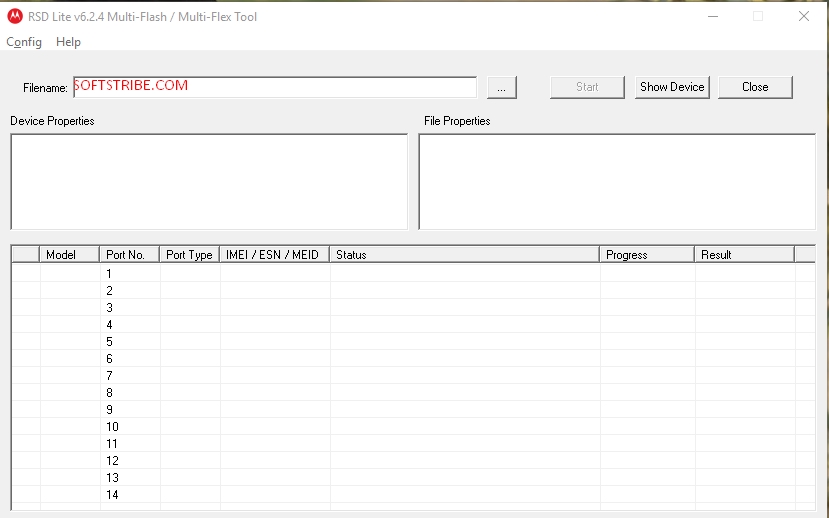
Task: Click the Model column header
Action: pos(70,254)
